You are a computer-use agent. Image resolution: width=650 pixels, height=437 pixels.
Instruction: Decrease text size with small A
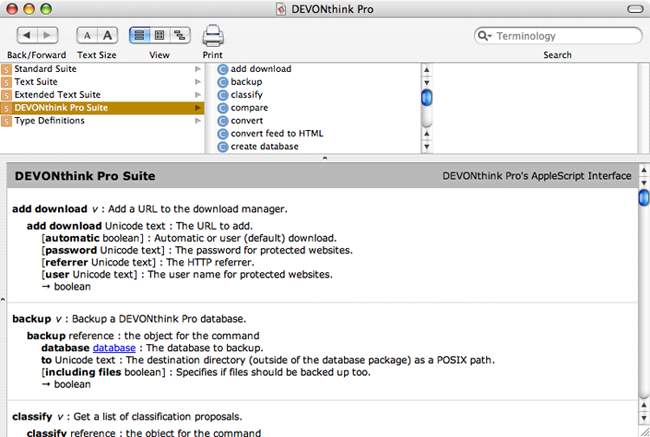(87, 35)
